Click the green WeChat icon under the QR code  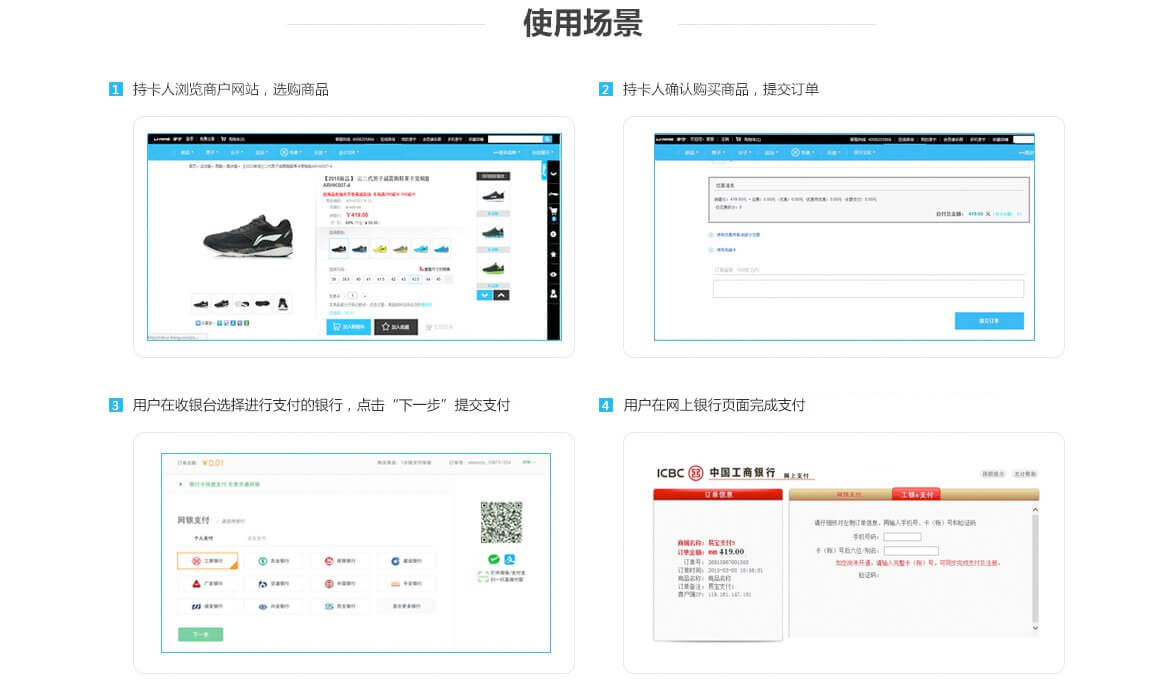(494, 559)
